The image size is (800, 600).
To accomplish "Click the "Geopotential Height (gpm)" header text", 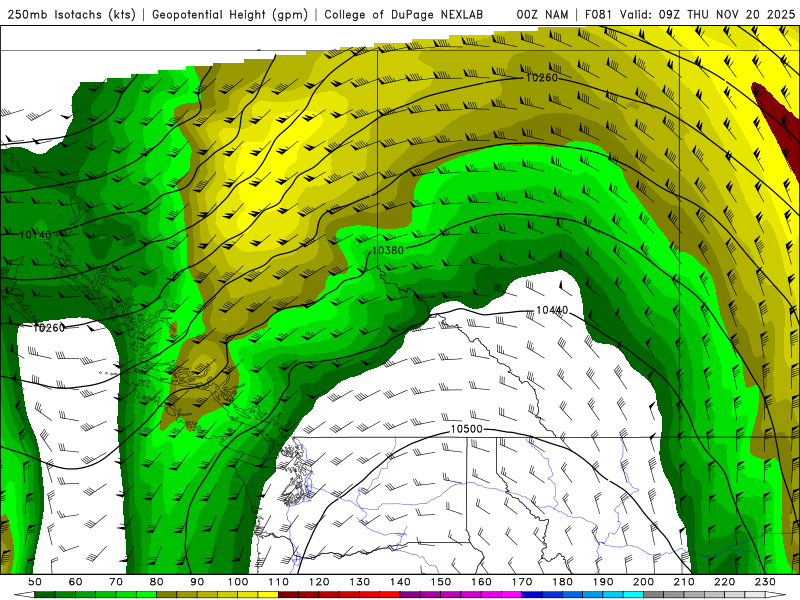I will tap(230, 15).
